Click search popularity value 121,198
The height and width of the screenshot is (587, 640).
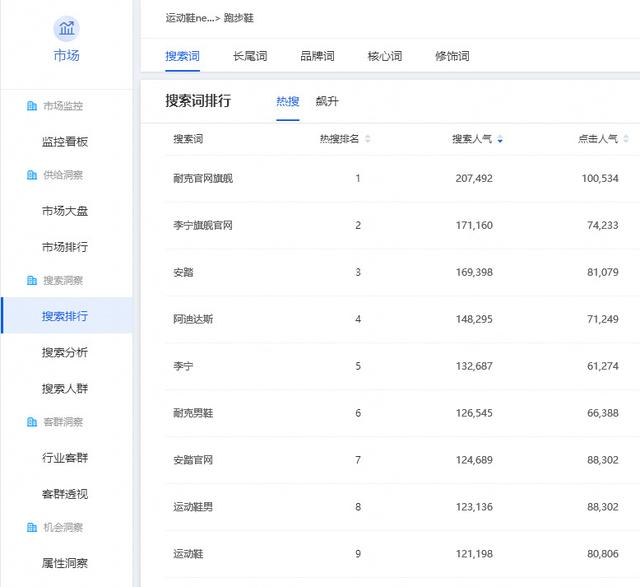click(474, 554)
